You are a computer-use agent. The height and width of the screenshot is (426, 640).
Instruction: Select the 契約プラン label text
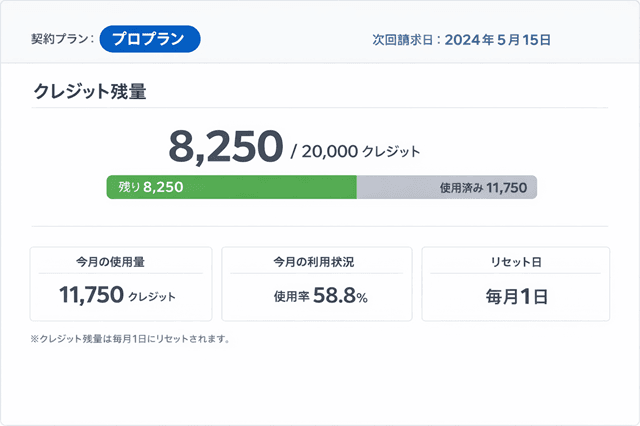pos(62,39)
